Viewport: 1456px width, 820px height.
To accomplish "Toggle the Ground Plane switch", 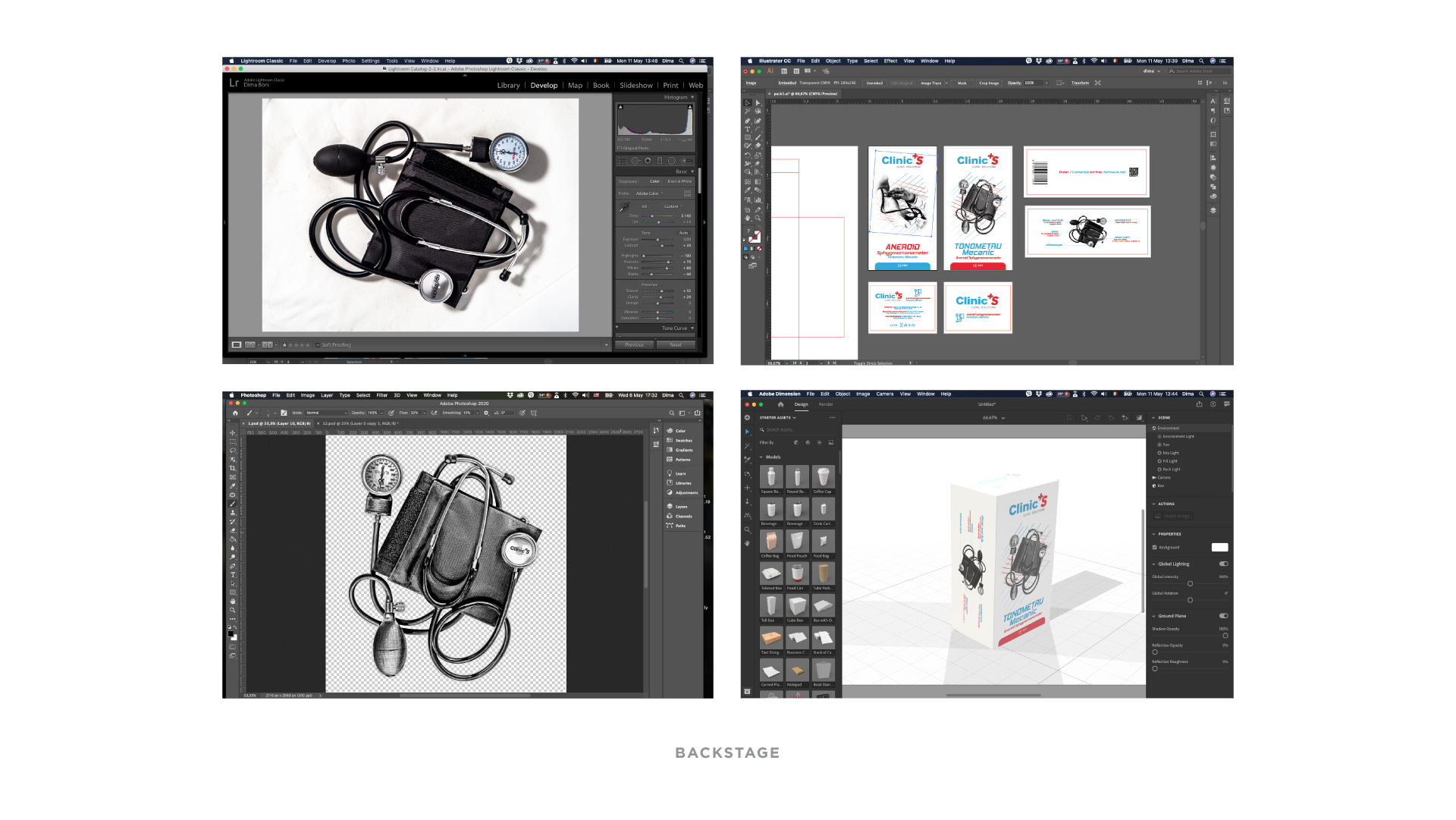I will tap(1223, 616).
